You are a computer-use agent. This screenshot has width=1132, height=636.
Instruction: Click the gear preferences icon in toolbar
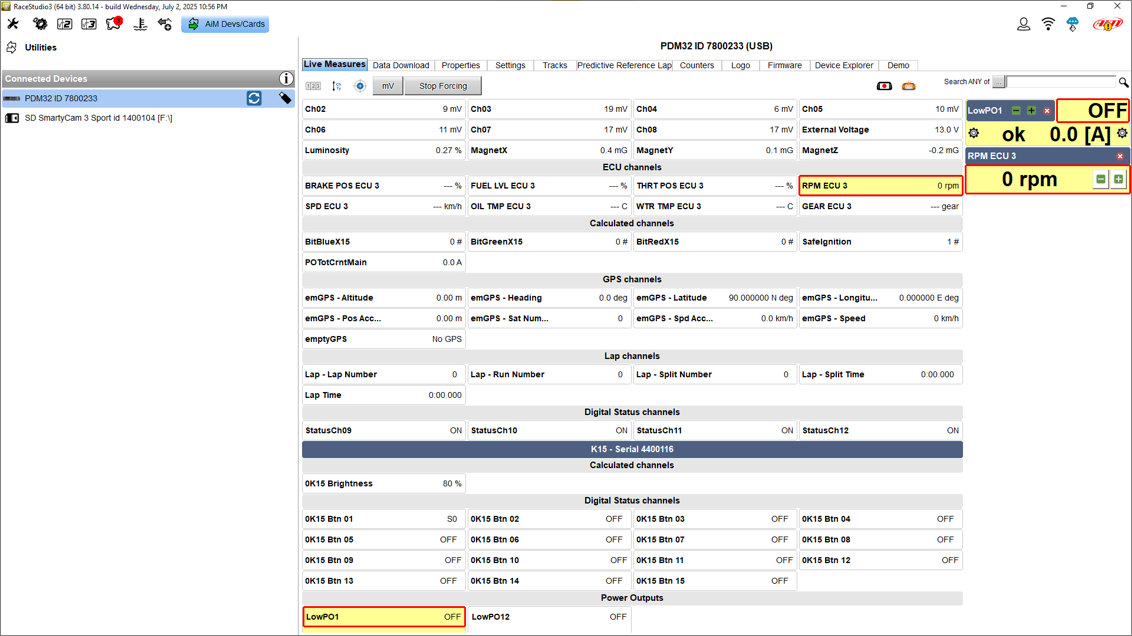pyautogui.click(x=40, y=24)
